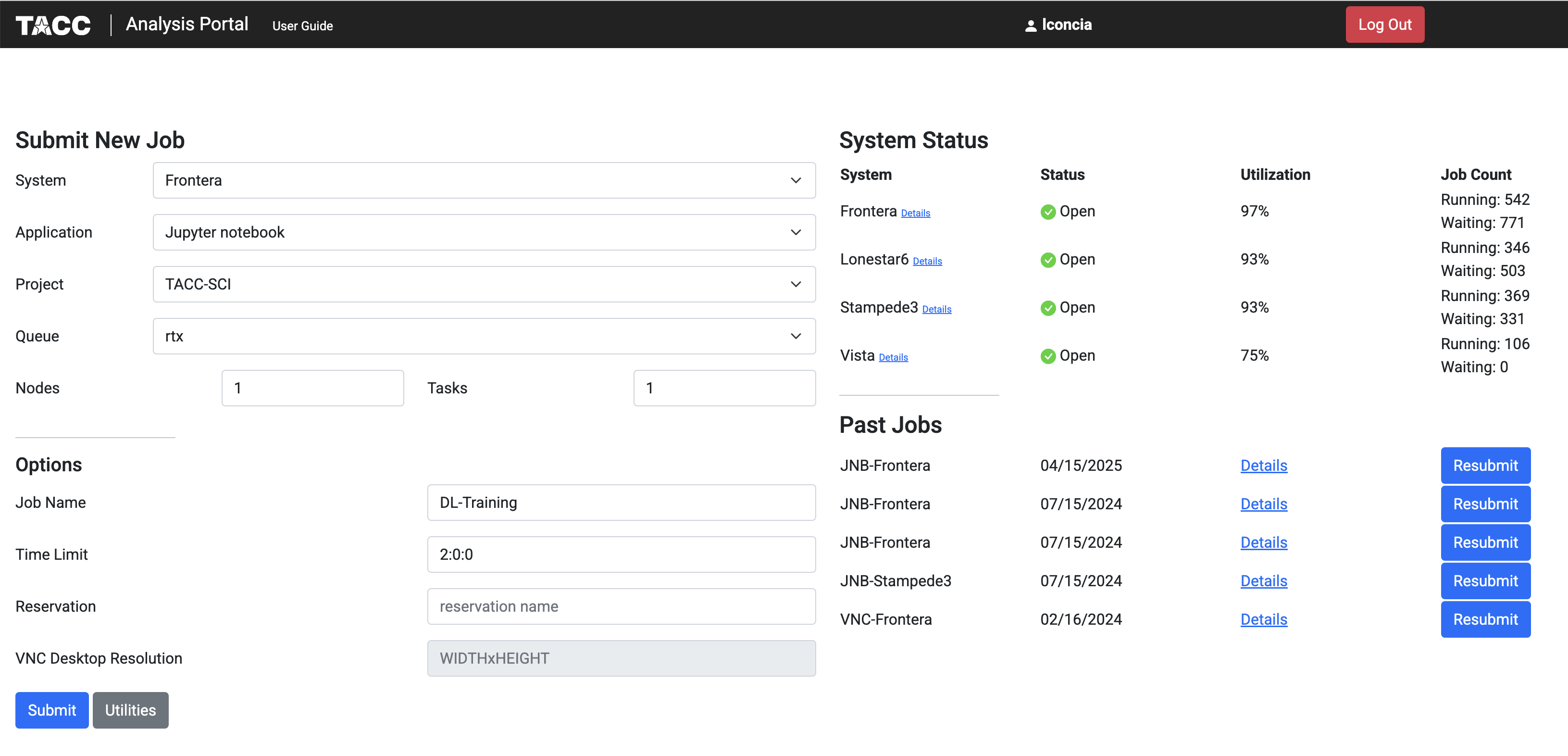Click the 'Past Jobs' heading
Screen dimensions: 1568x756
point(891,425)
